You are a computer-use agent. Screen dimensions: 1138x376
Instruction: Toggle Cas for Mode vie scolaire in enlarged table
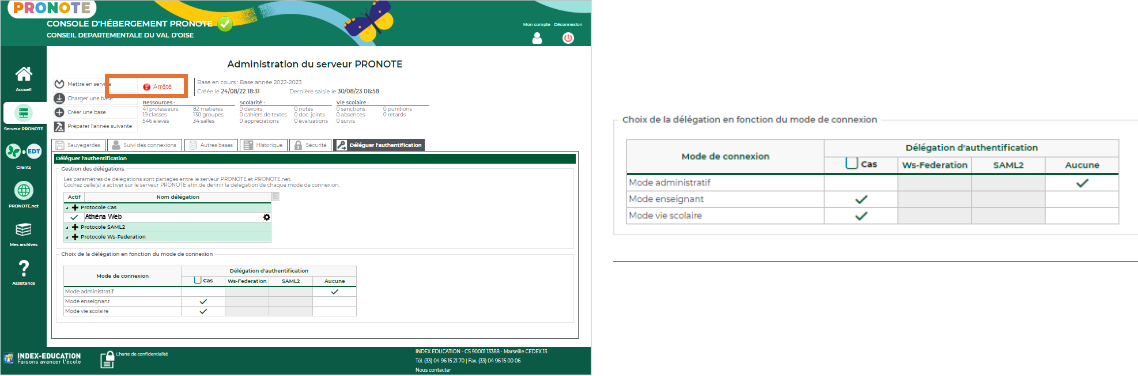pos(861,216)
